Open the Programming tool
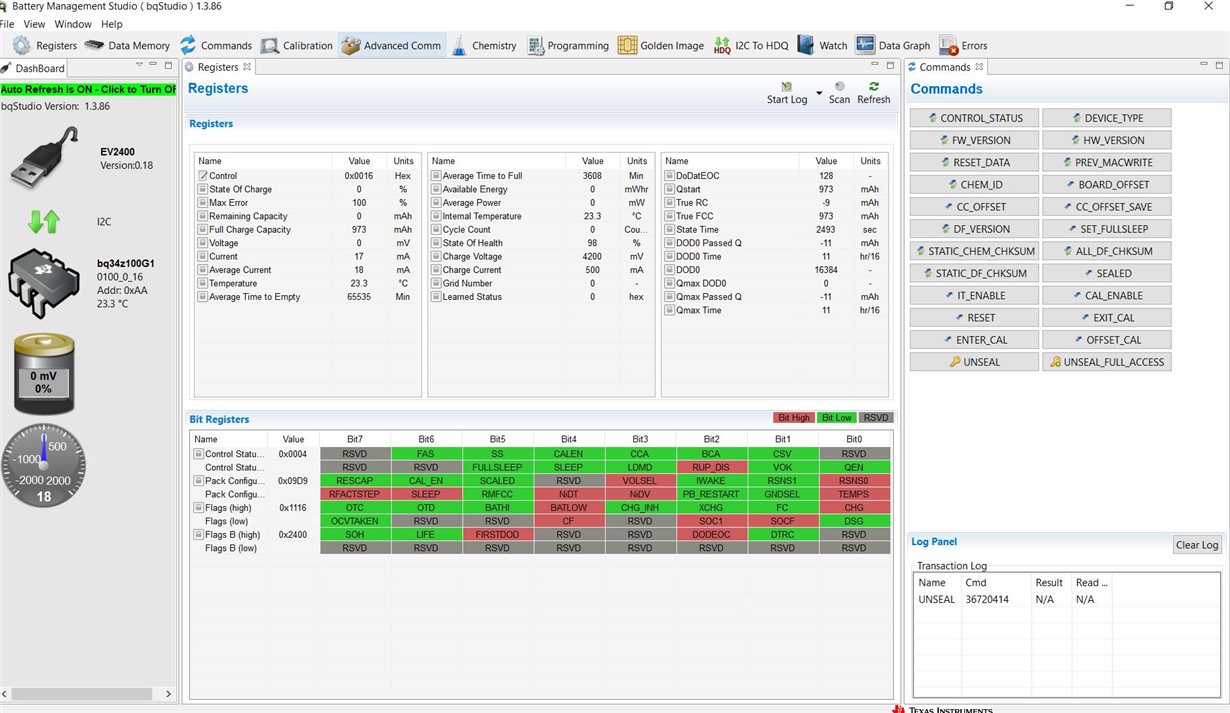 pos(568,45)
